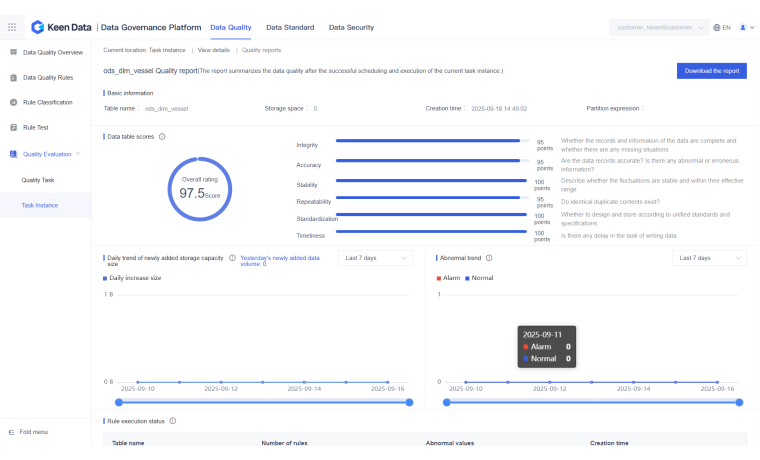760x460 pixels.
Task: Open the app grid launcher icon
Action: pos(12,27)
